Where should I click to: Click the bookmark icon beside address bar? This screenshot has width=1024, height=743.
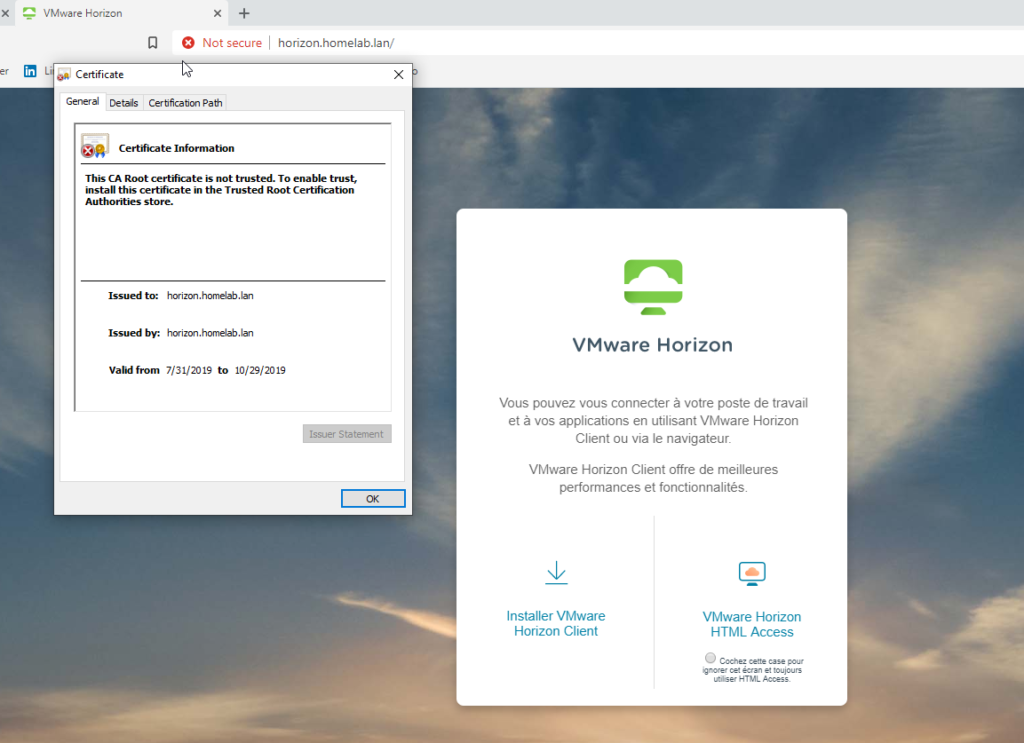(x=152, y=42)
